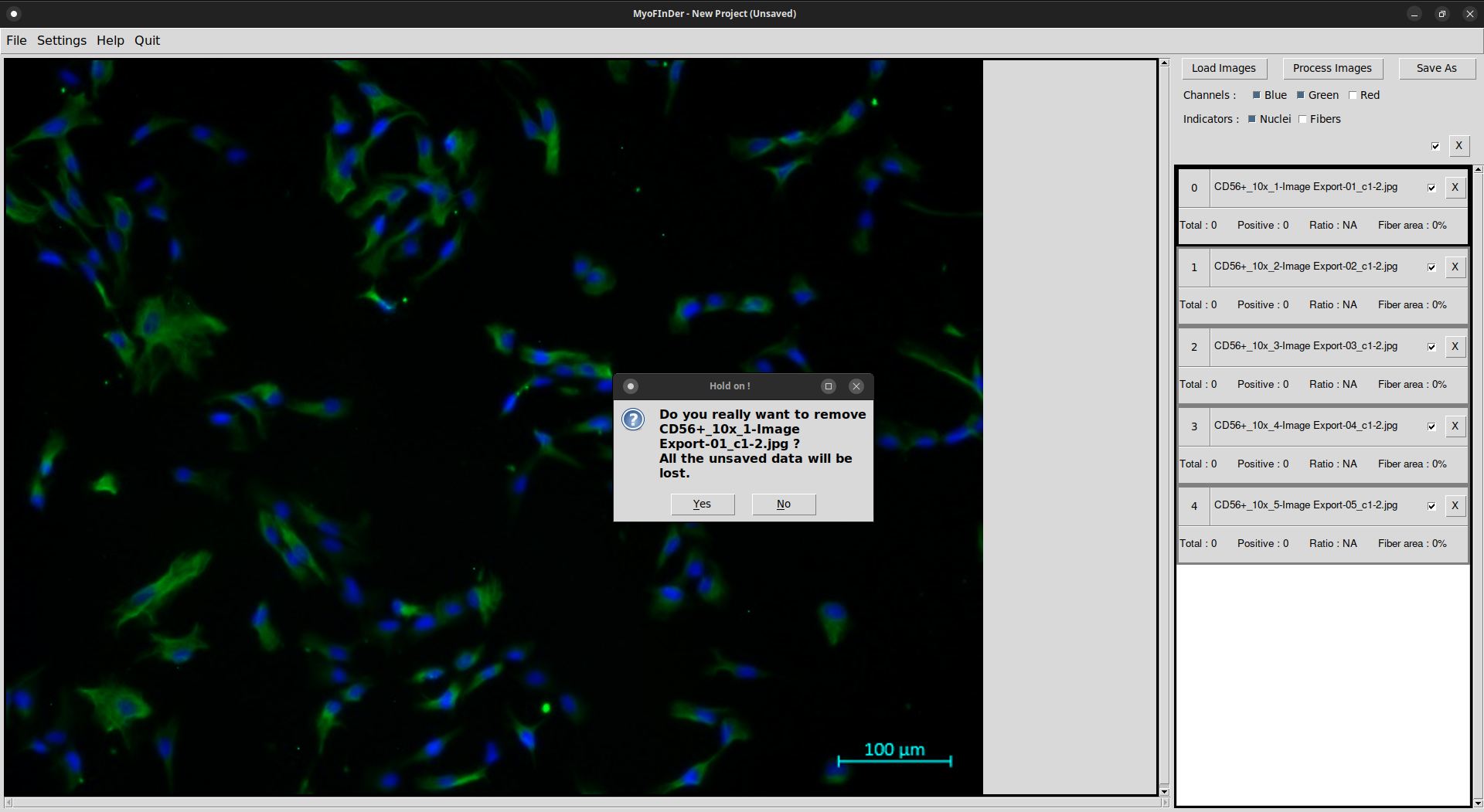Close the Hold on dialog
This screenshot has width=1484, height=812.
[x=856, y=386]
